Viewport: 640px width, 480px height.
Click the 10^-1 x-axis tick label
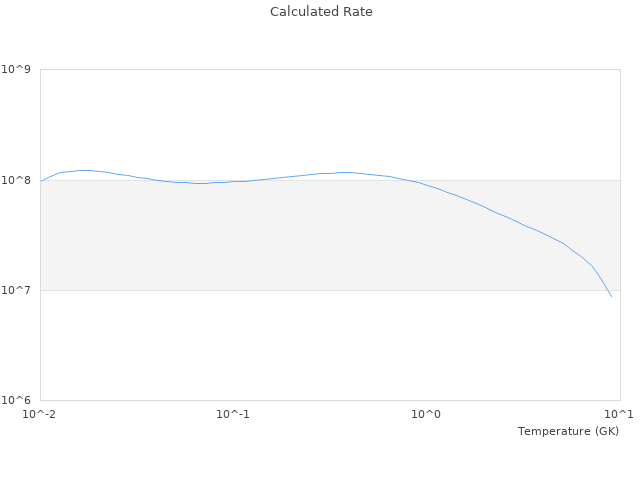pyautogui.click(x=233, y=414)
